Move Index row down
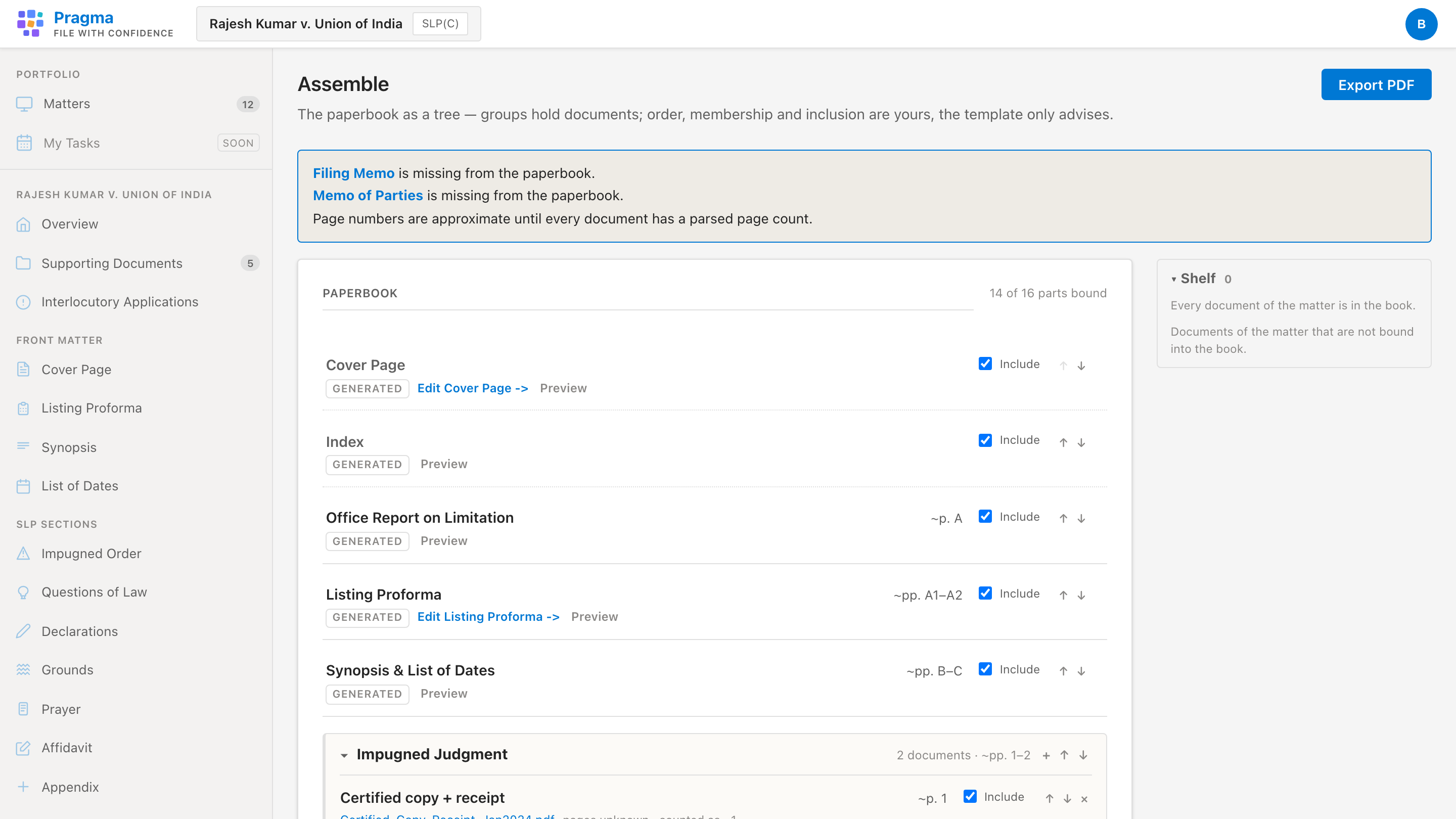Viewport: 1456px width, 819px height. pos(1081,442)
